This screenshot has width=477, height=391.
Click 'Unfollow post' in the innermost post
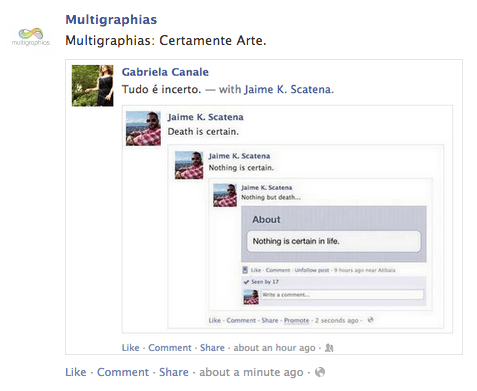point(312,270)
